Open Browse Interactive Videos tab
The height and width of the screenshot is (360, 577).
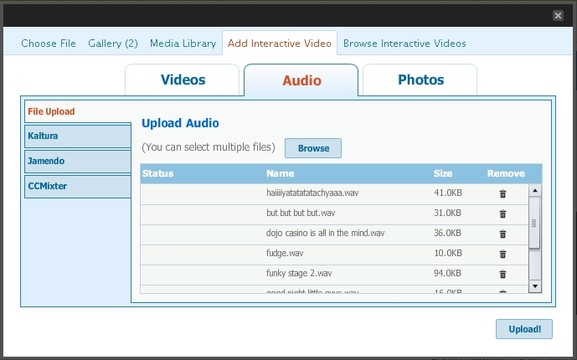[x=404, y=43]
